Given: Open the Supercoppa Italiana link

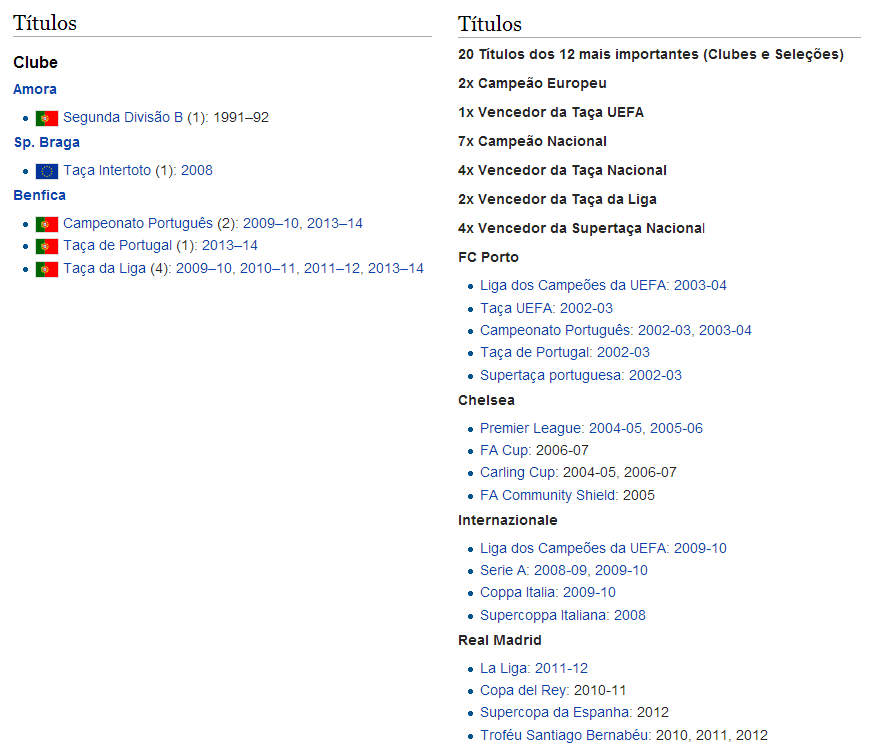Looking at the screenshot, I should 543,615.
